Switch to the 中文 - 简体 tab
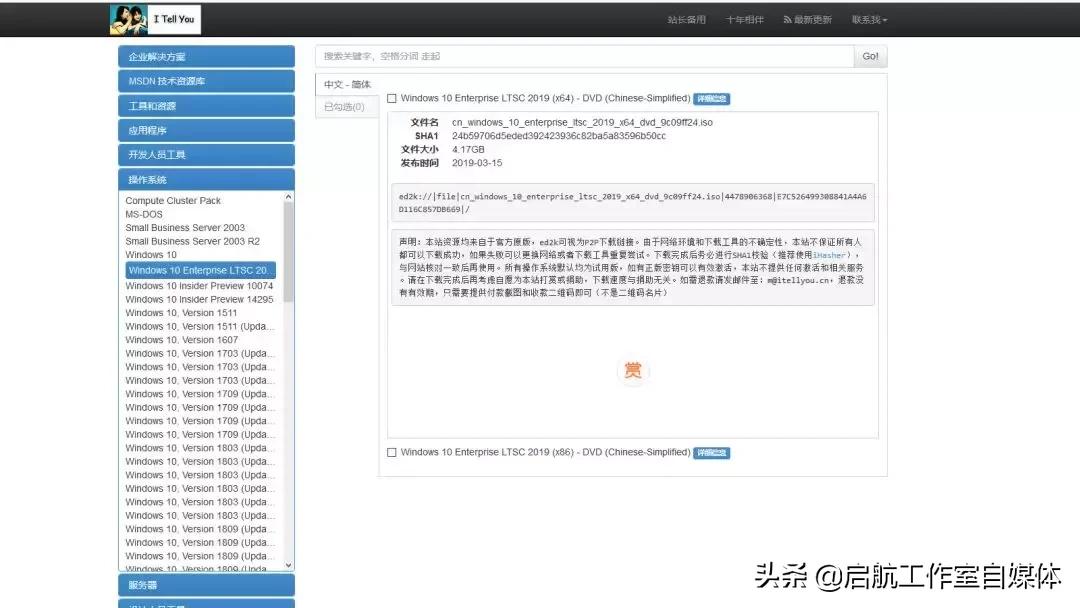The image size is (1080, 608). [346, 85]
